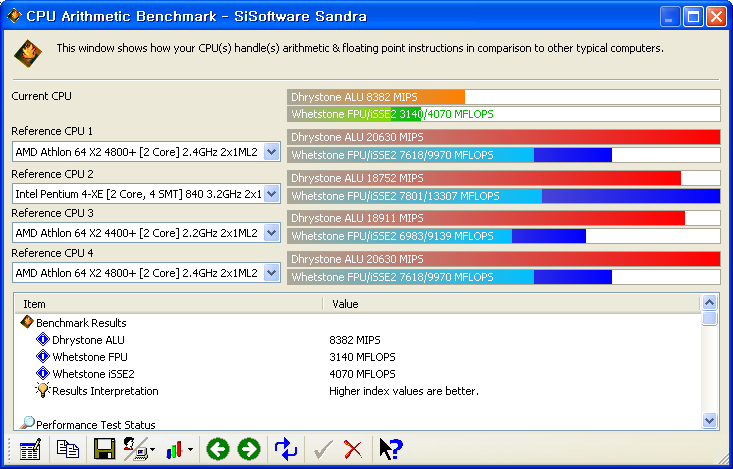The height and width of the screenshot is (469, 733).
Task: Expand the Reference CPU 1 dropdown arrow
Action: [x=272, y=152]
